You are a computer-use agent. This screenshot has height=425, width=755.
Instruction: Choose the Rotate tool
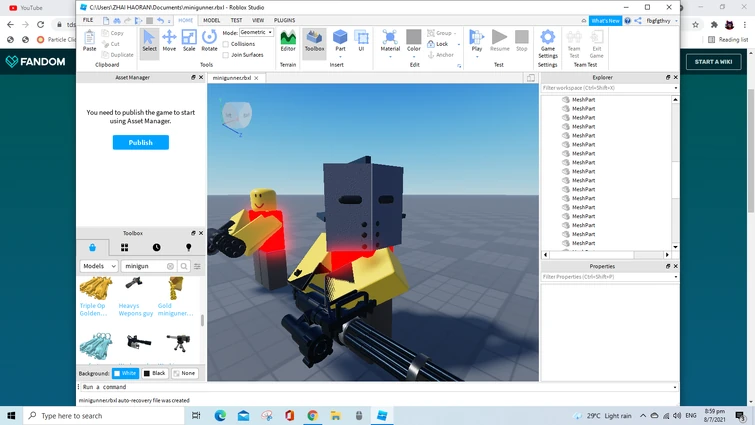[x=209, y=40]
